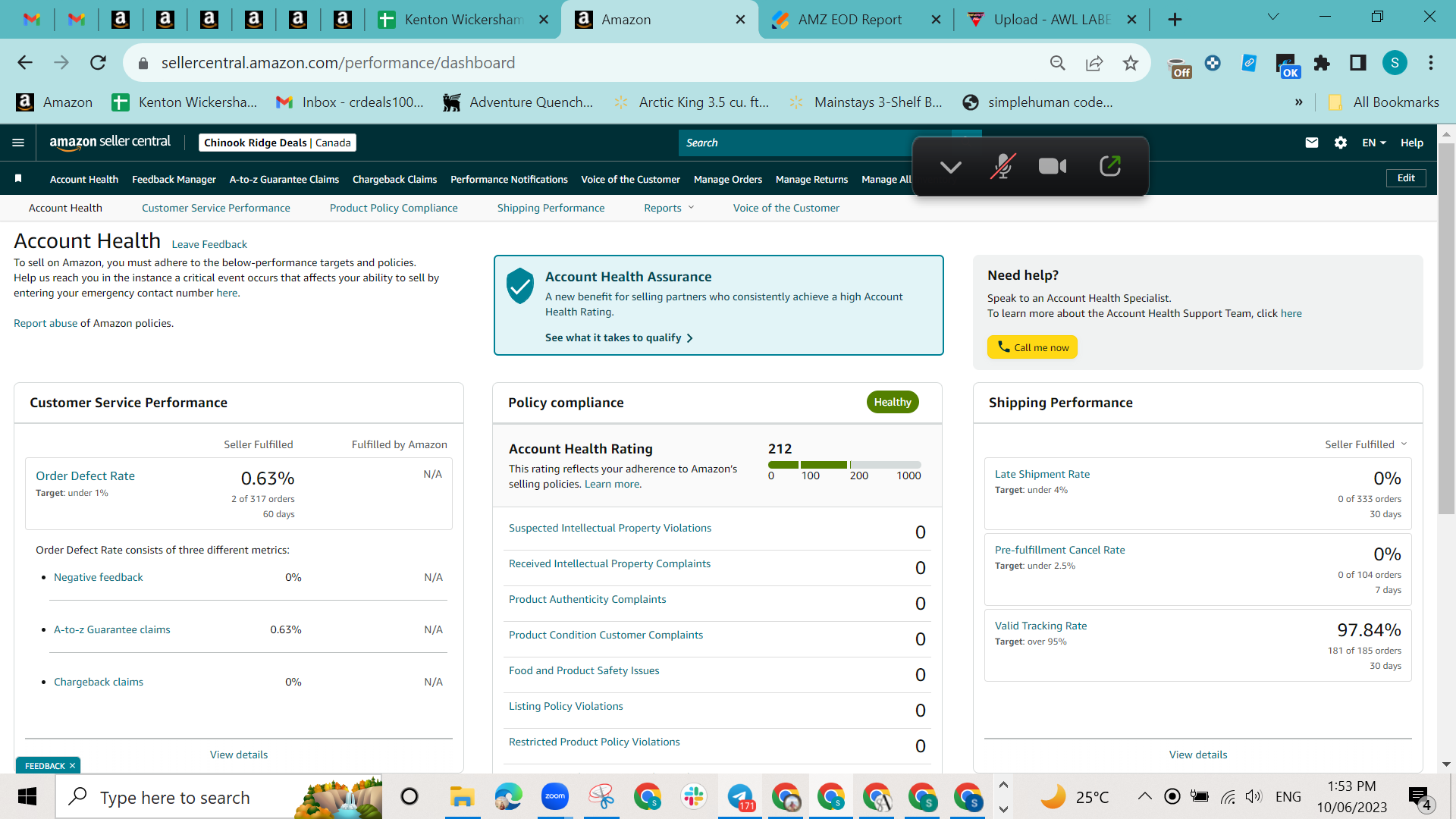1456x819 pixels.
Task: Click the Account Health Rating progress bar
Action: point(845,465)
